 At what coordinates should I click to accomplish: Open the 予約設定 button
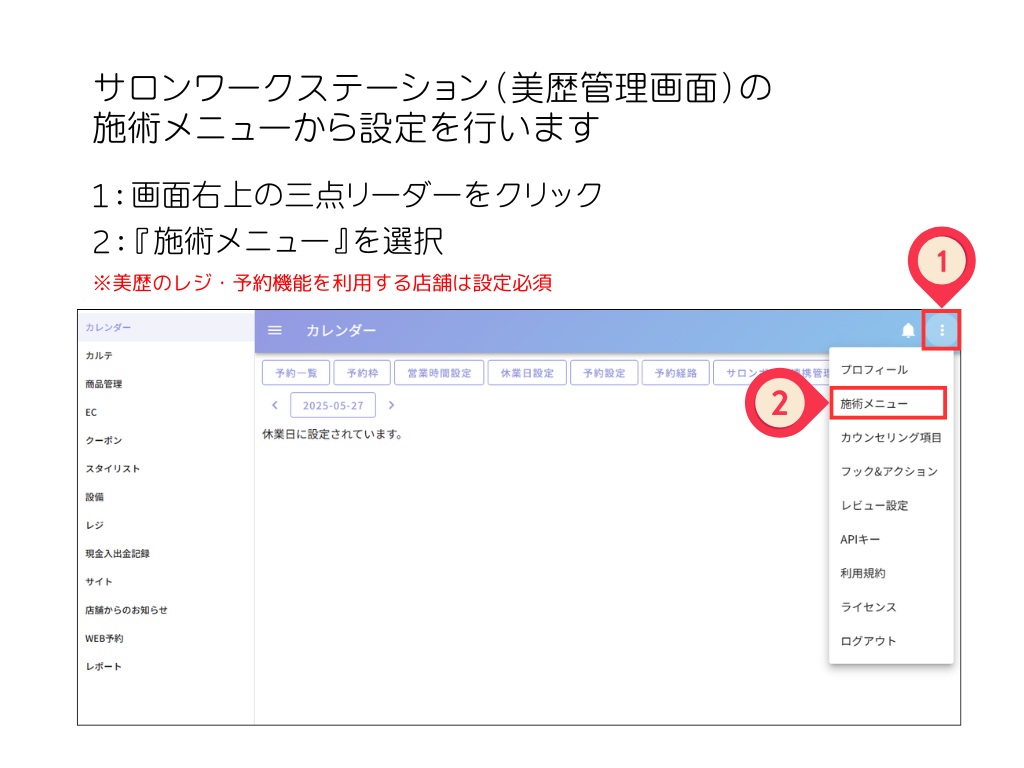[x=604, y=373]
